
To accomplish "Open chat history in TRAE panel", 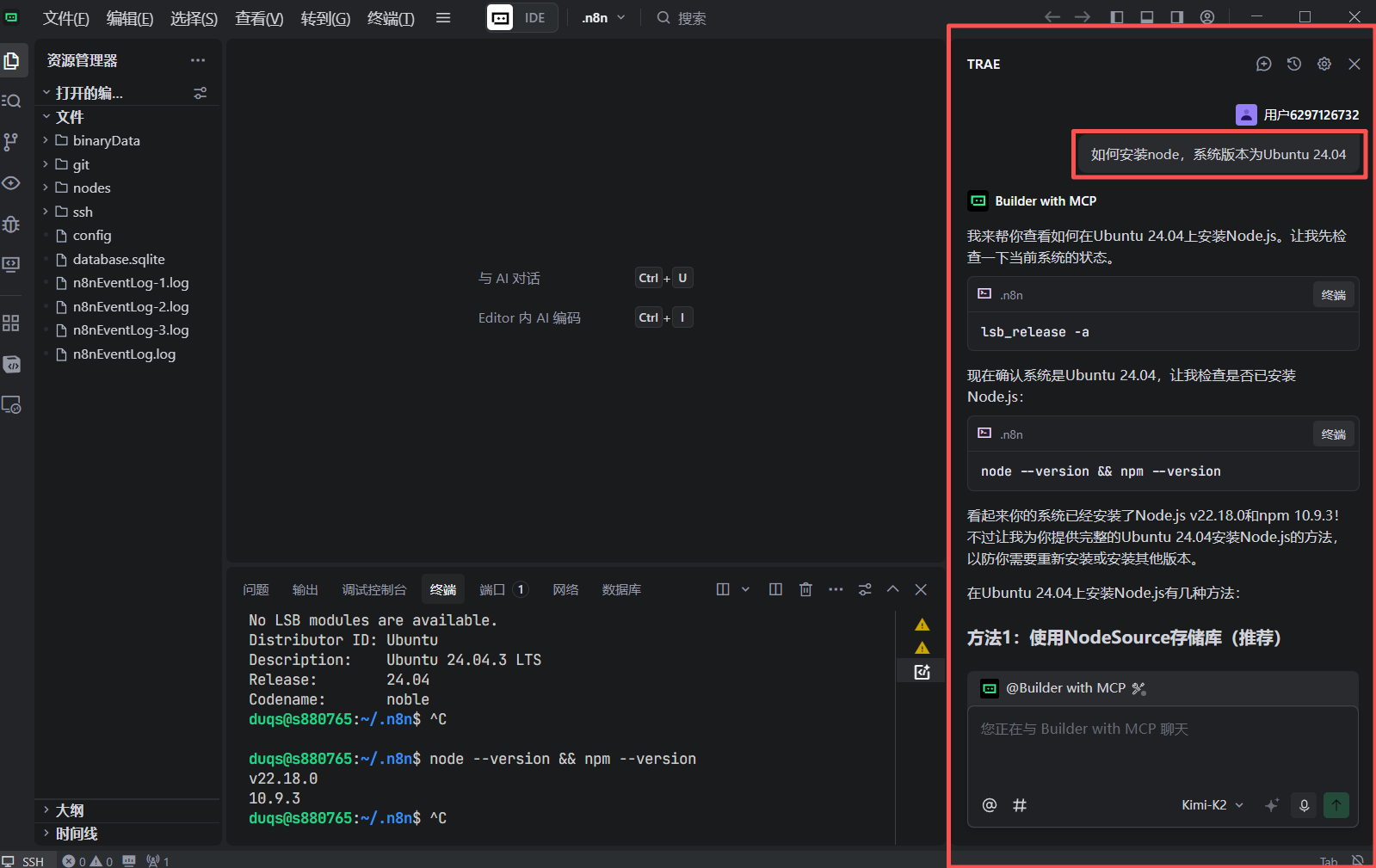I will (x=1293, y=64).
